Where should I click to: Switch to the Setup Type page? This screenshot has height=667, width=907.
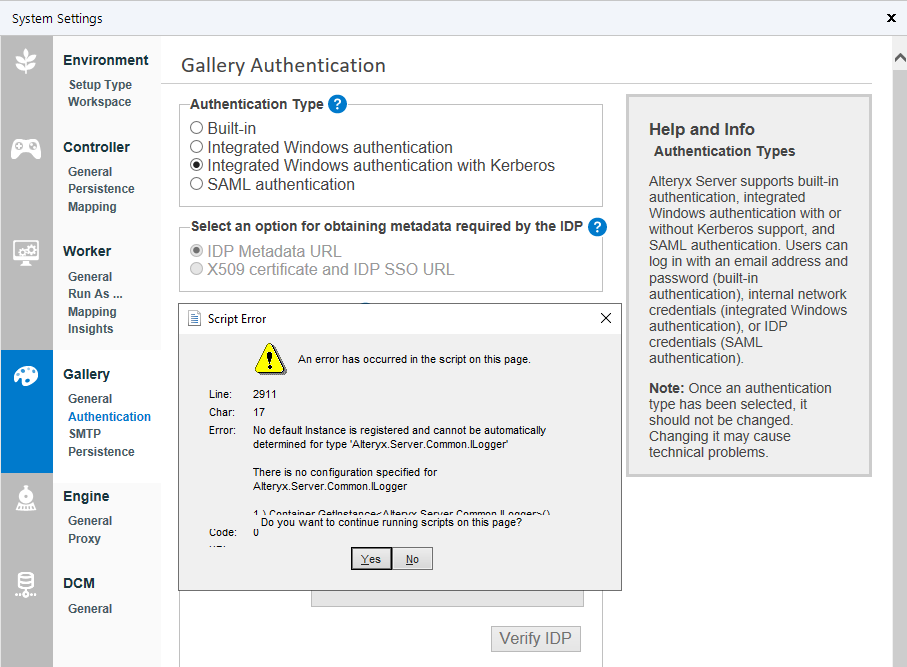99,84
